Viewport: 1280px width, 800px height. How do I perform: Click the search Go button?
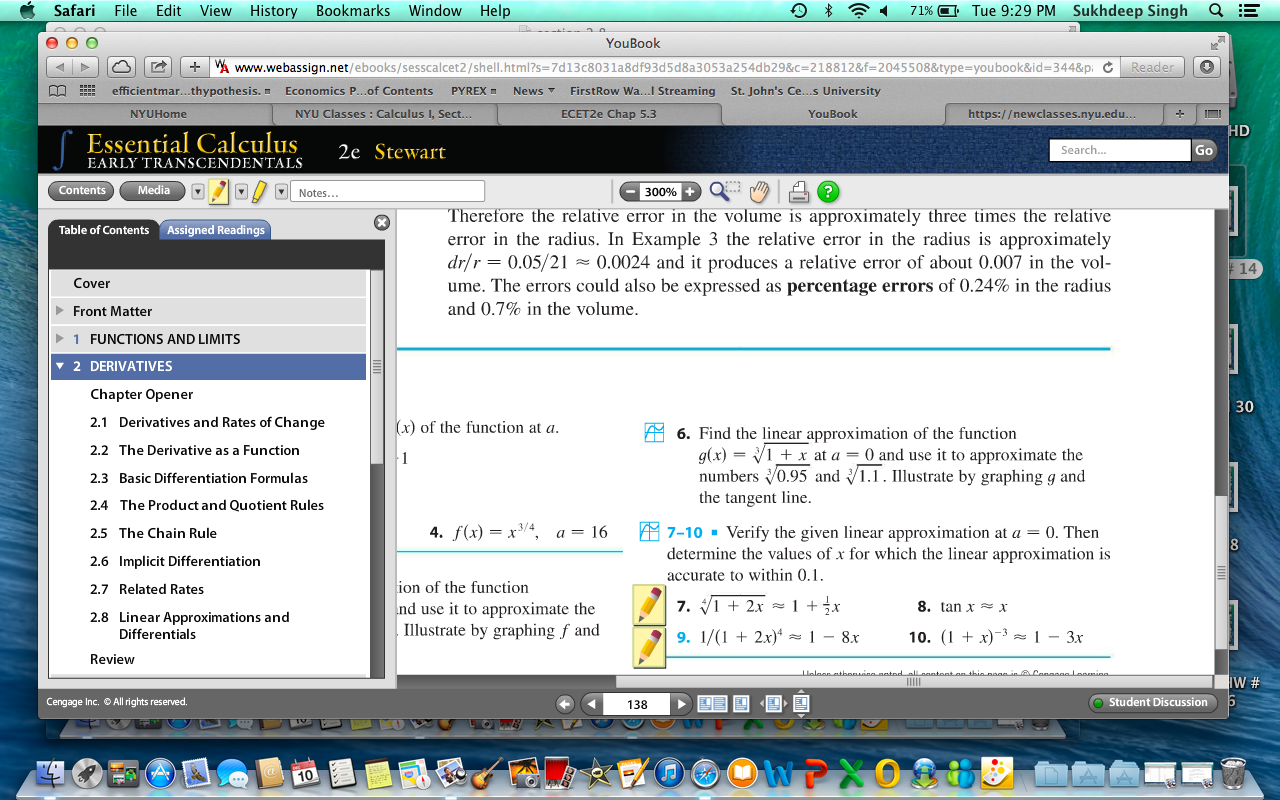pos(1204,150)
